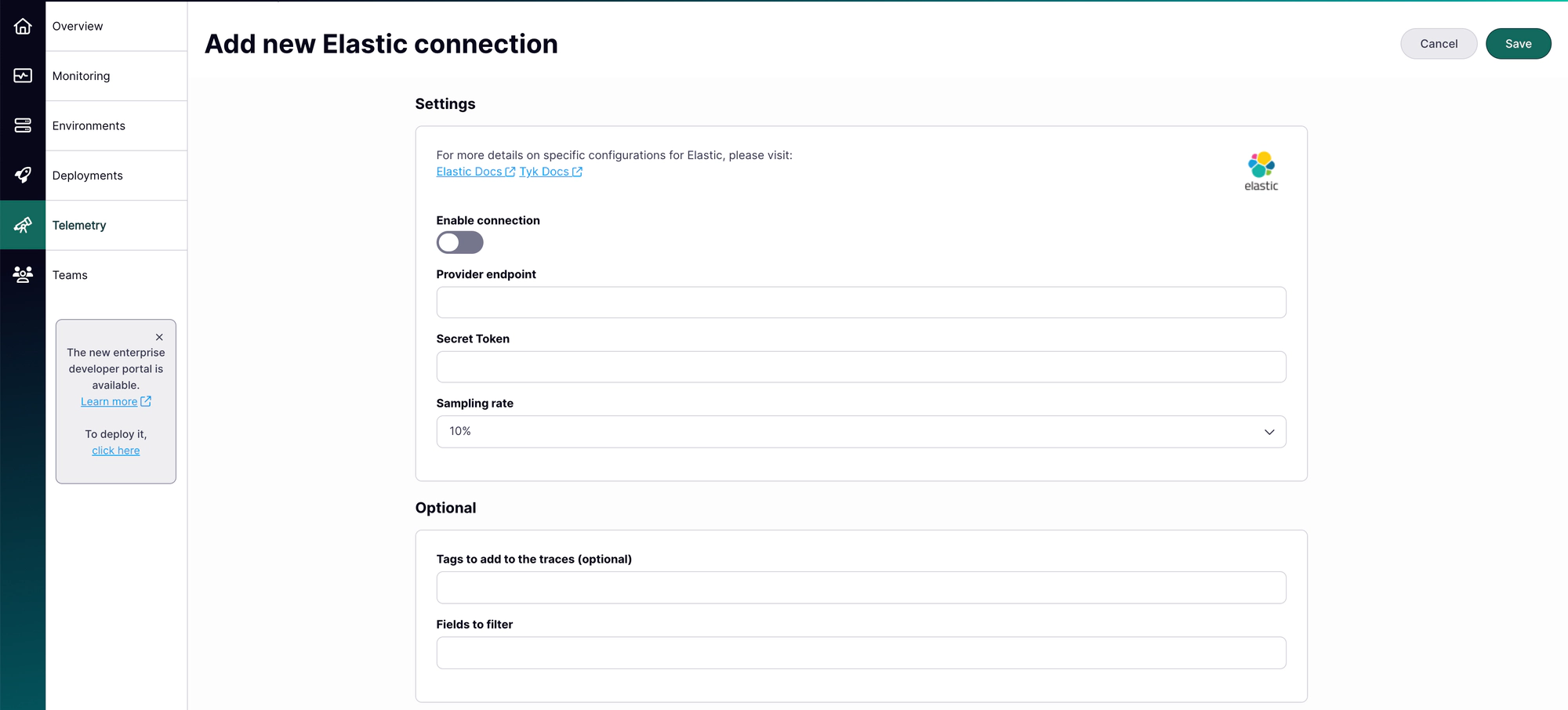Click the Deployments rocket icon
1568x710 pixels.
coord(23,175)
